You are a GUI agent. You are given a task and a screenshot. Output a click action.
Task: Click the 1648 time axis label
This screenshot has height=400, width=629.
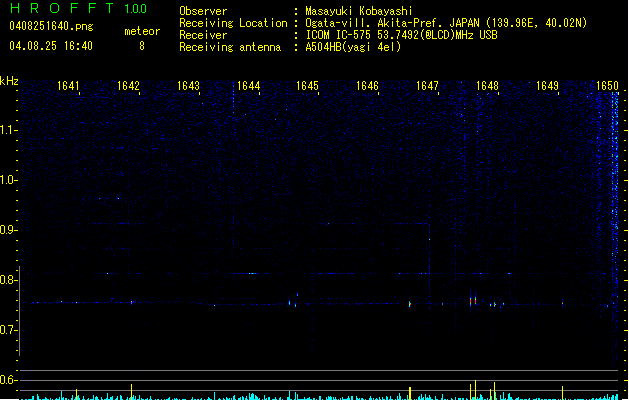pyautogui.click(x=487, y=86)
